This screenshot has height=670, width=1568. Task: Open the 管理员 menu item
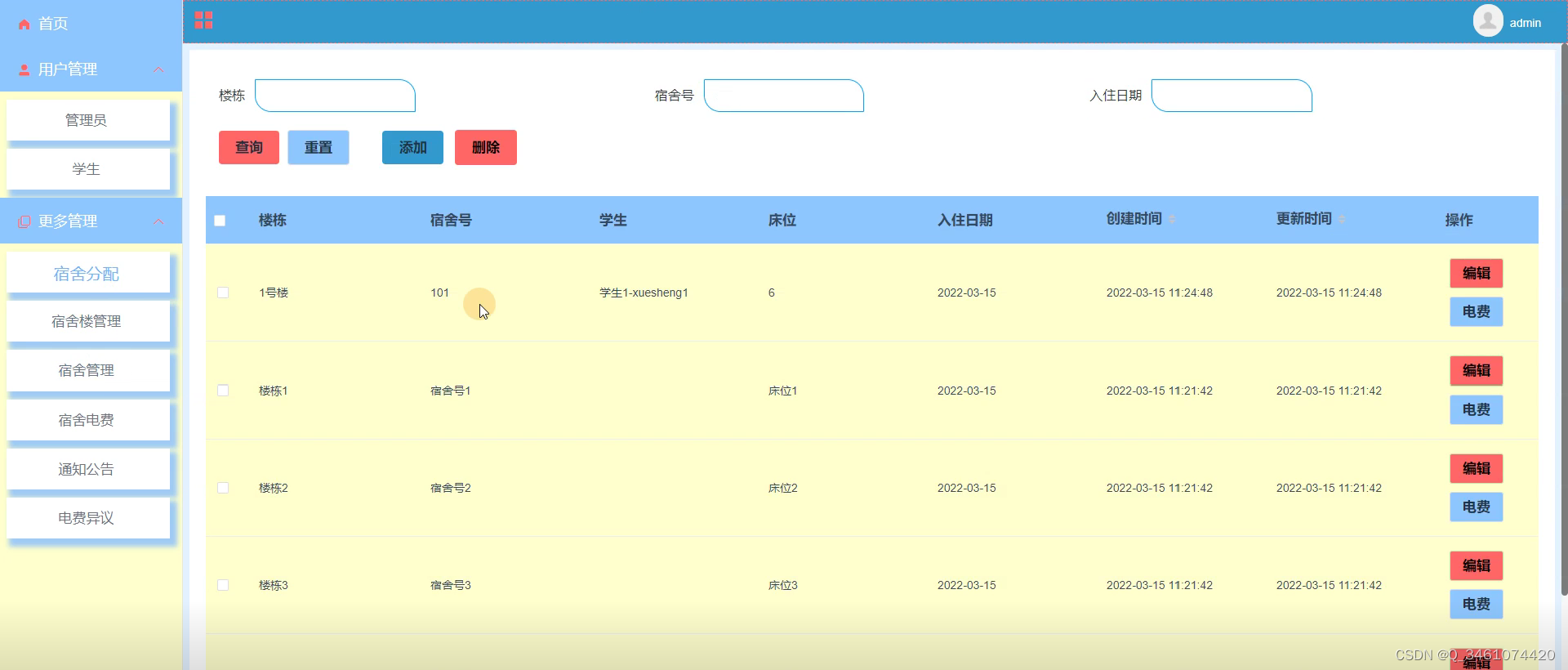click(x=88, y=120)
